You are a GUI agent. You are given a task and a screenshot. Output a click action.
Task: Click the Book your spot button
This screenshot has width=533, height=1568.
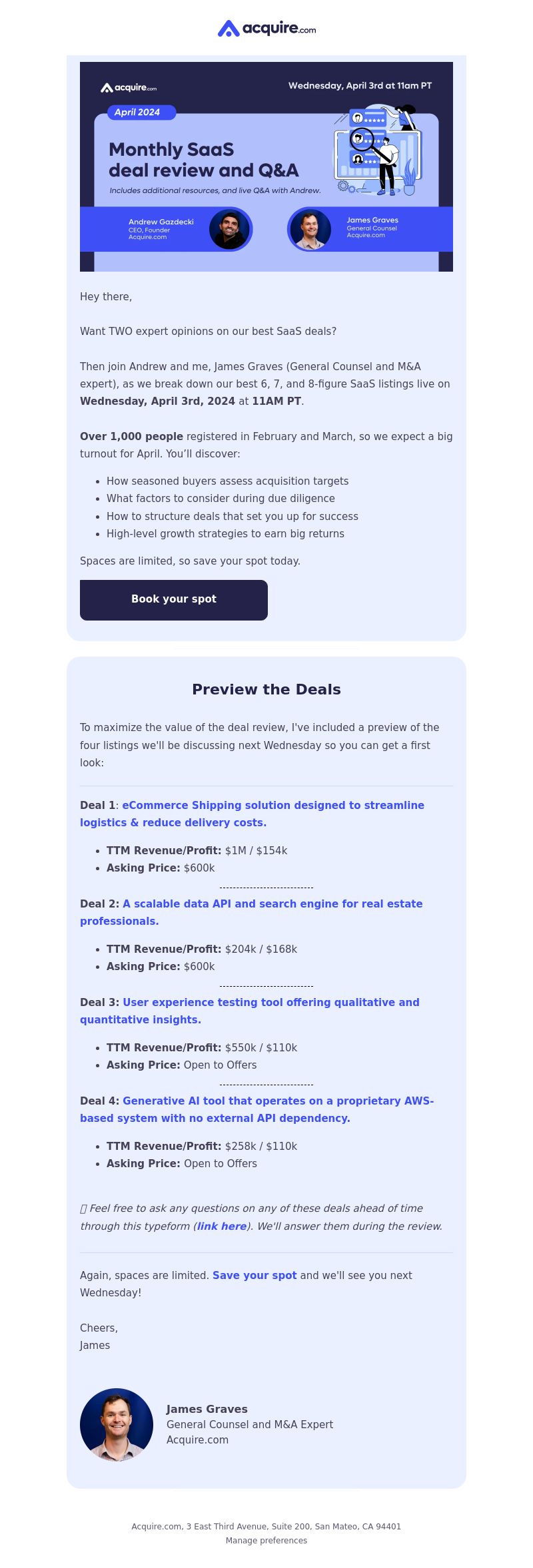(x=174, y=600)
